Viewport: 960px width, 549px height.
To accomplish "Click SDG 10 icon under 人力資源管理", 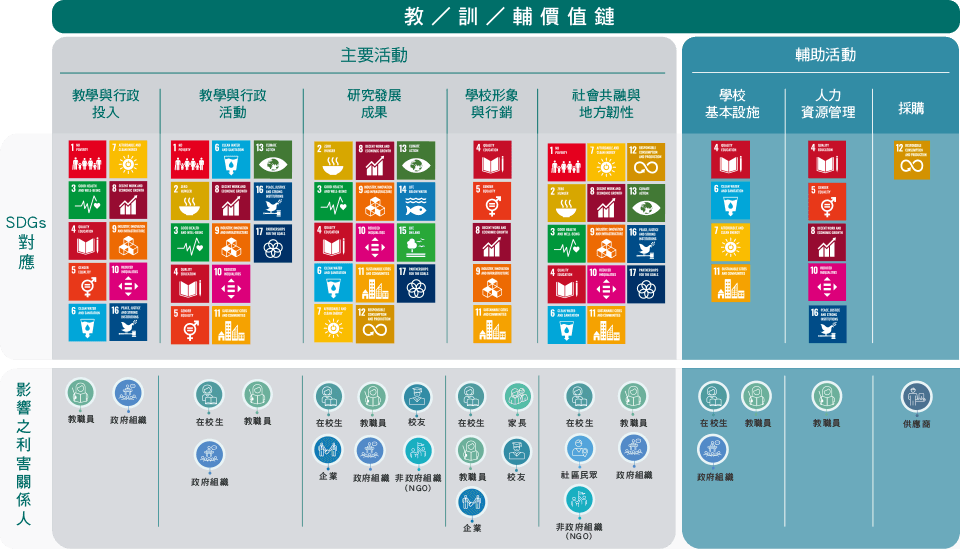I will [827, 283].
